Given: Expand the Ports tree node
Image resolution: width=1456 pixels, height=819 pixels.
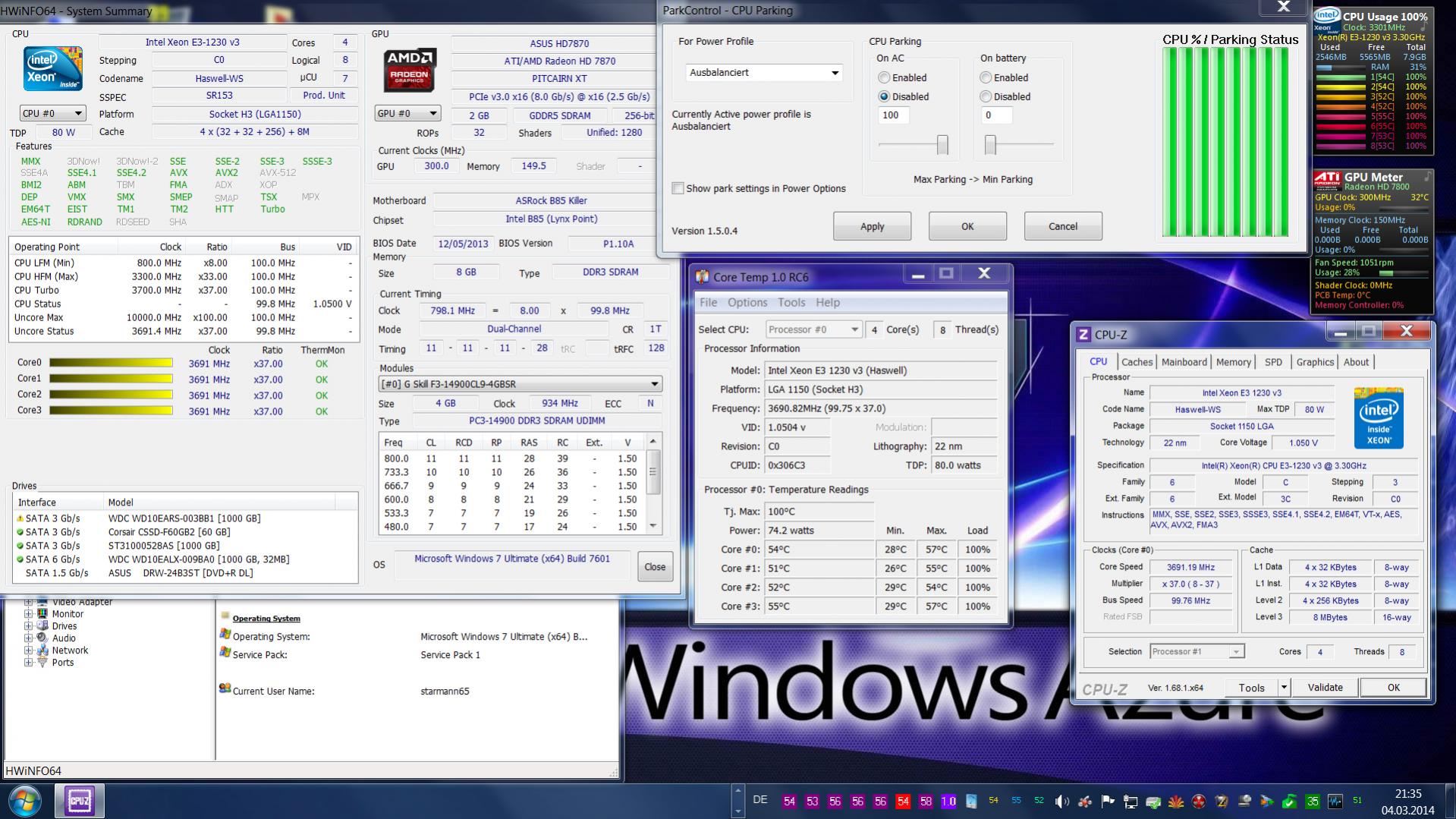Looking at the screenshot, I should click(x=28, y=663).
